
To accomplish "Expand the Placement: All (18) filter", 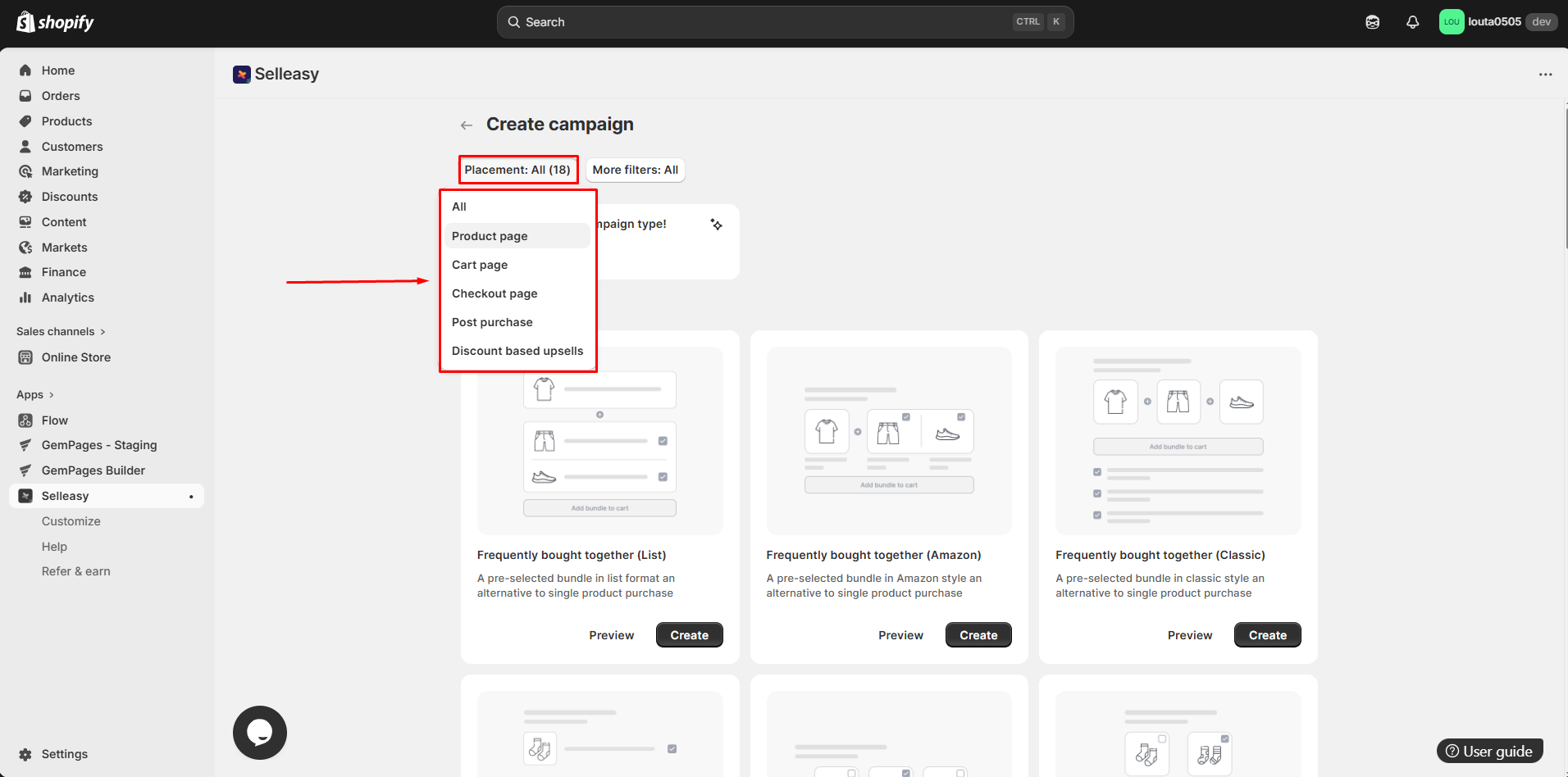I will pos(517,170).
